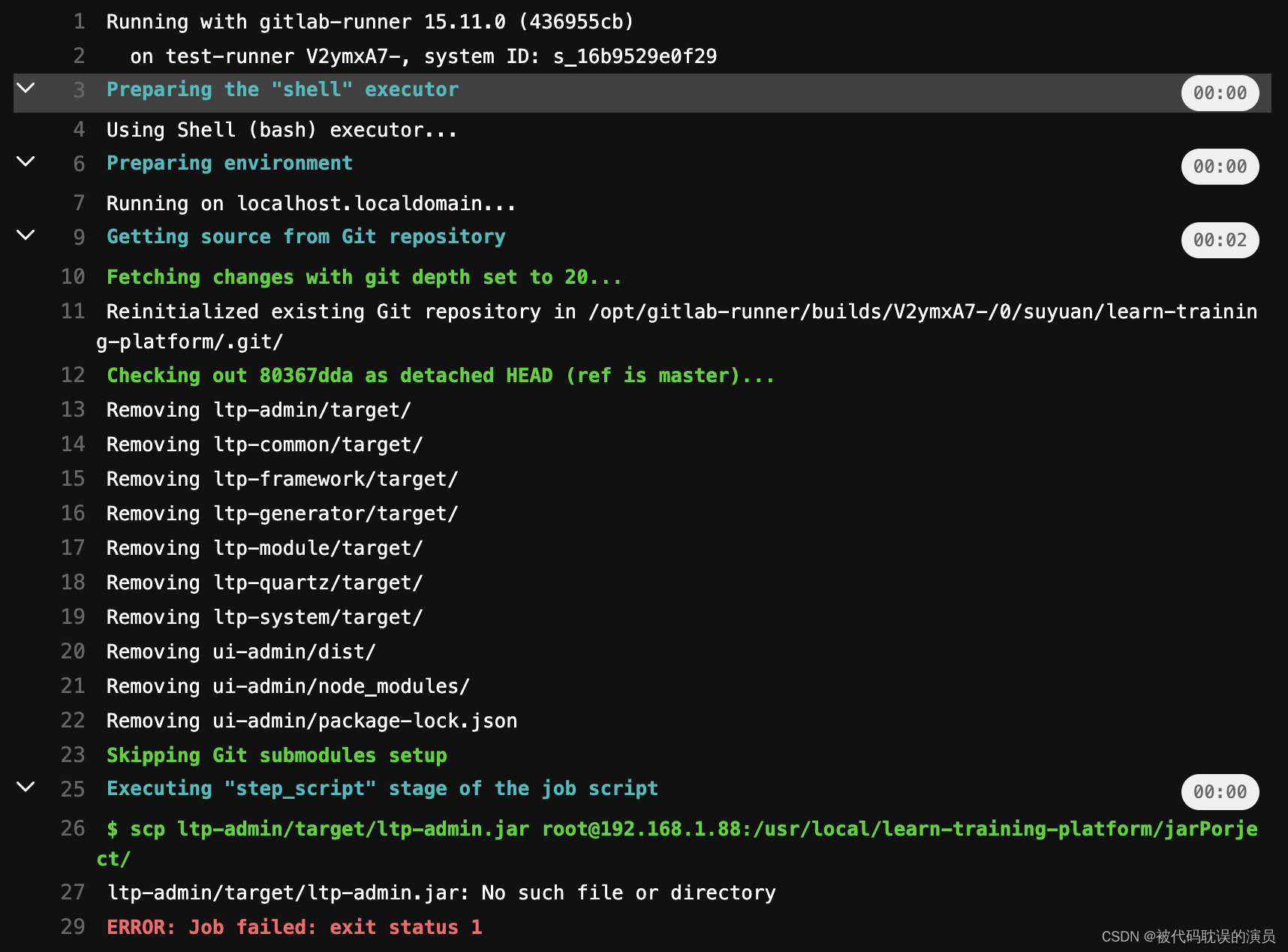Open line number 15 link

[73, 479]
